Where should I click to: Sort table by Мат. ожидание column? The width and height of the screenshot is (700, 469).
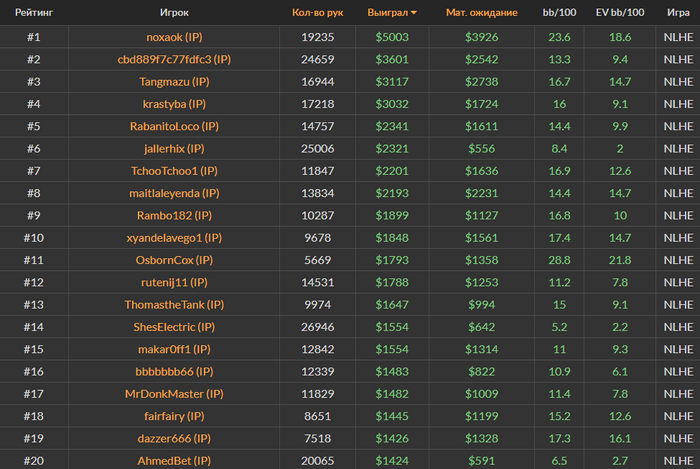[x=482, y=12]
